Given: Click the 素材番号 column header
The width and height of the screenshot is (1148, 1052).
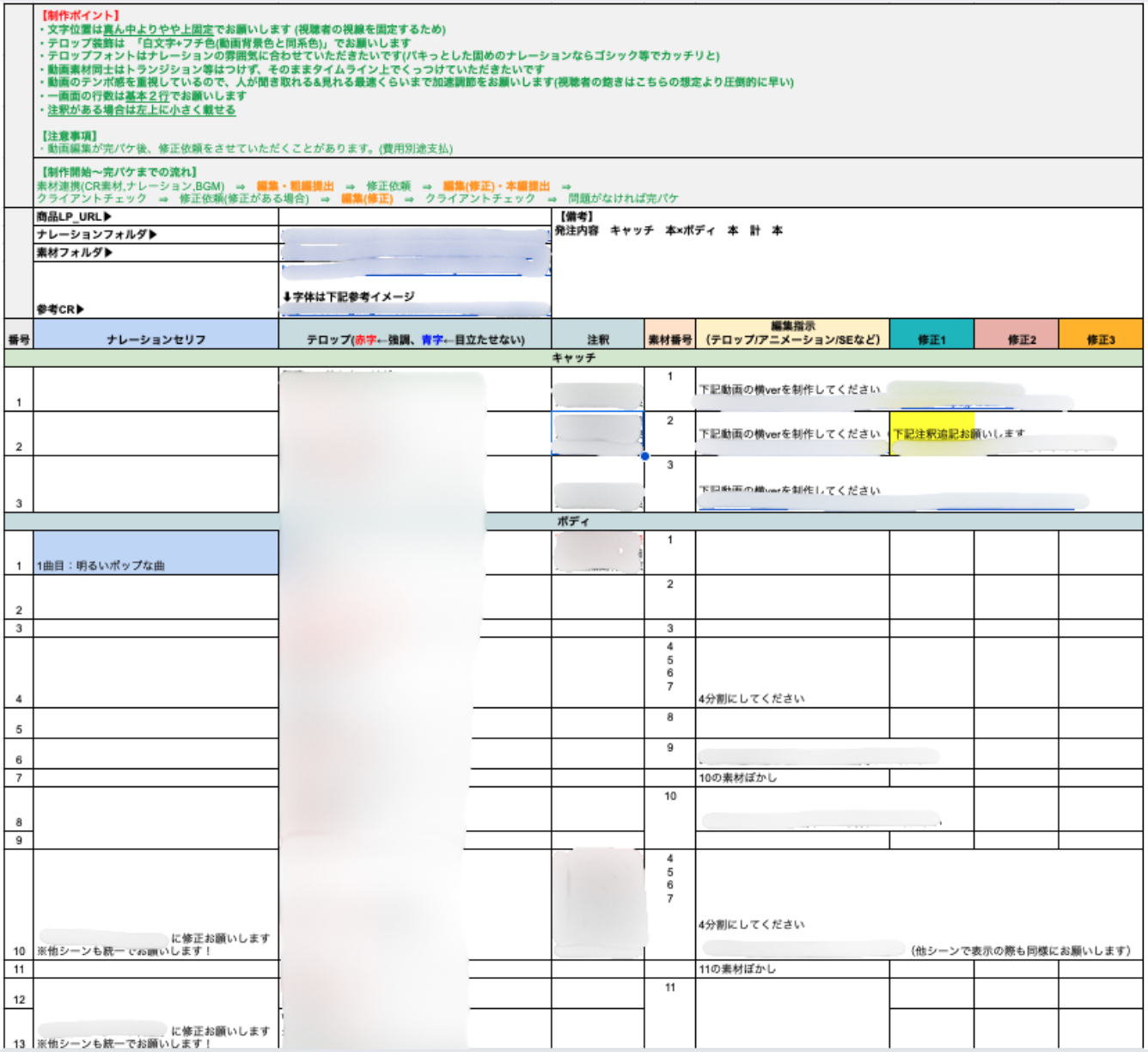Looking at the screenshot, I should (x=669, y=339).
